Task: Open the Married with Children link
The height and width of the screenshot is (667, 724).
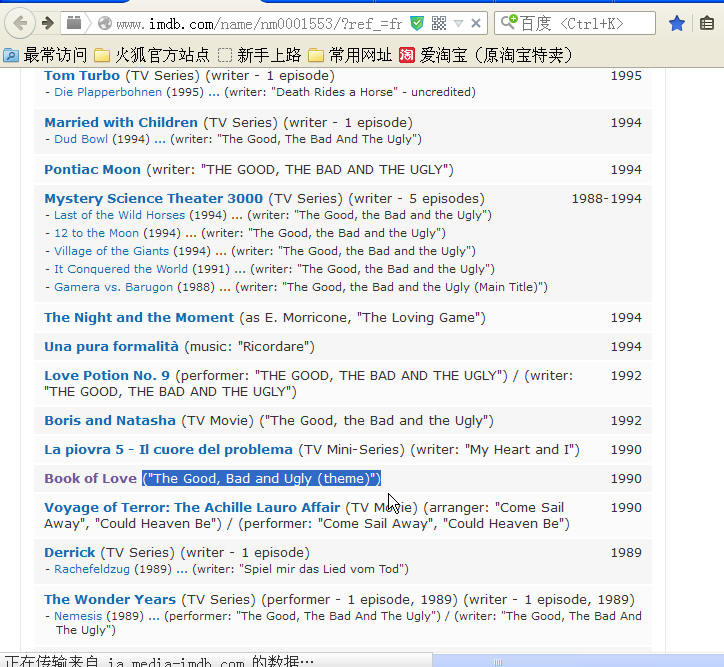Action: [x=121, y=123]
